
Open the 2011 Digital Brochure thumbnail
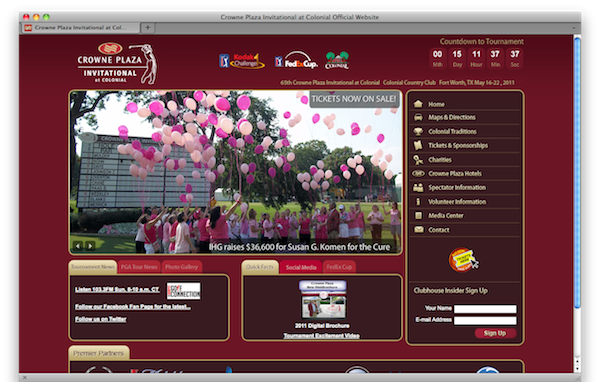323,300
